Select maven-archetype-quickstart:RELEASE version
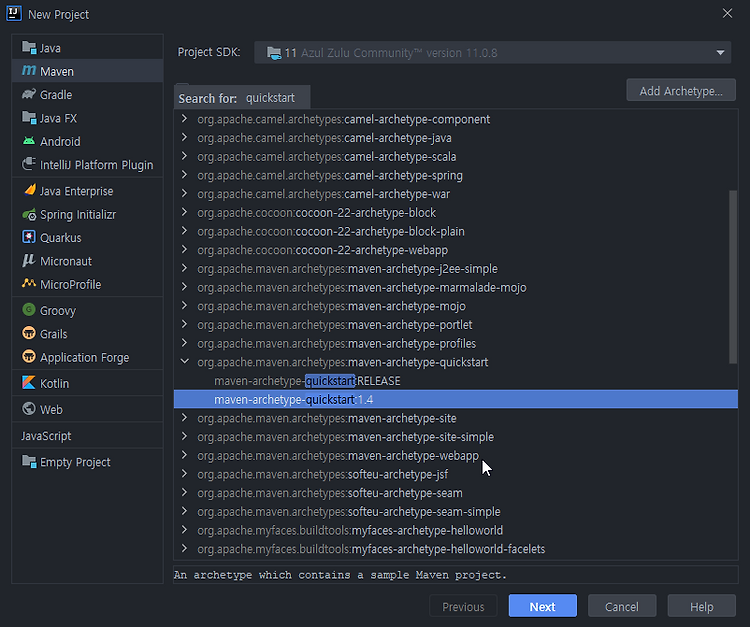This screenshot has width=750, height=627. (x=455, y=381)
